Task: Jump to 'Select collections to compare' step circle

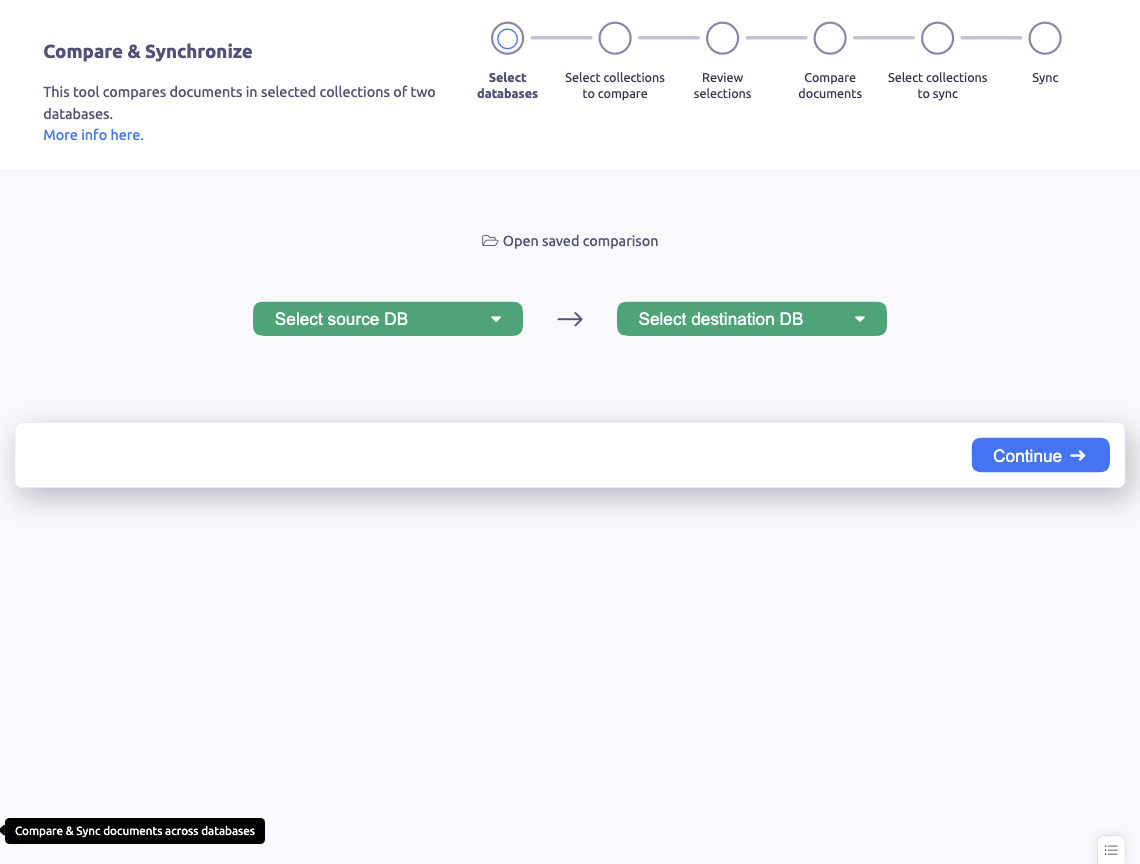Action: (615, 39)
